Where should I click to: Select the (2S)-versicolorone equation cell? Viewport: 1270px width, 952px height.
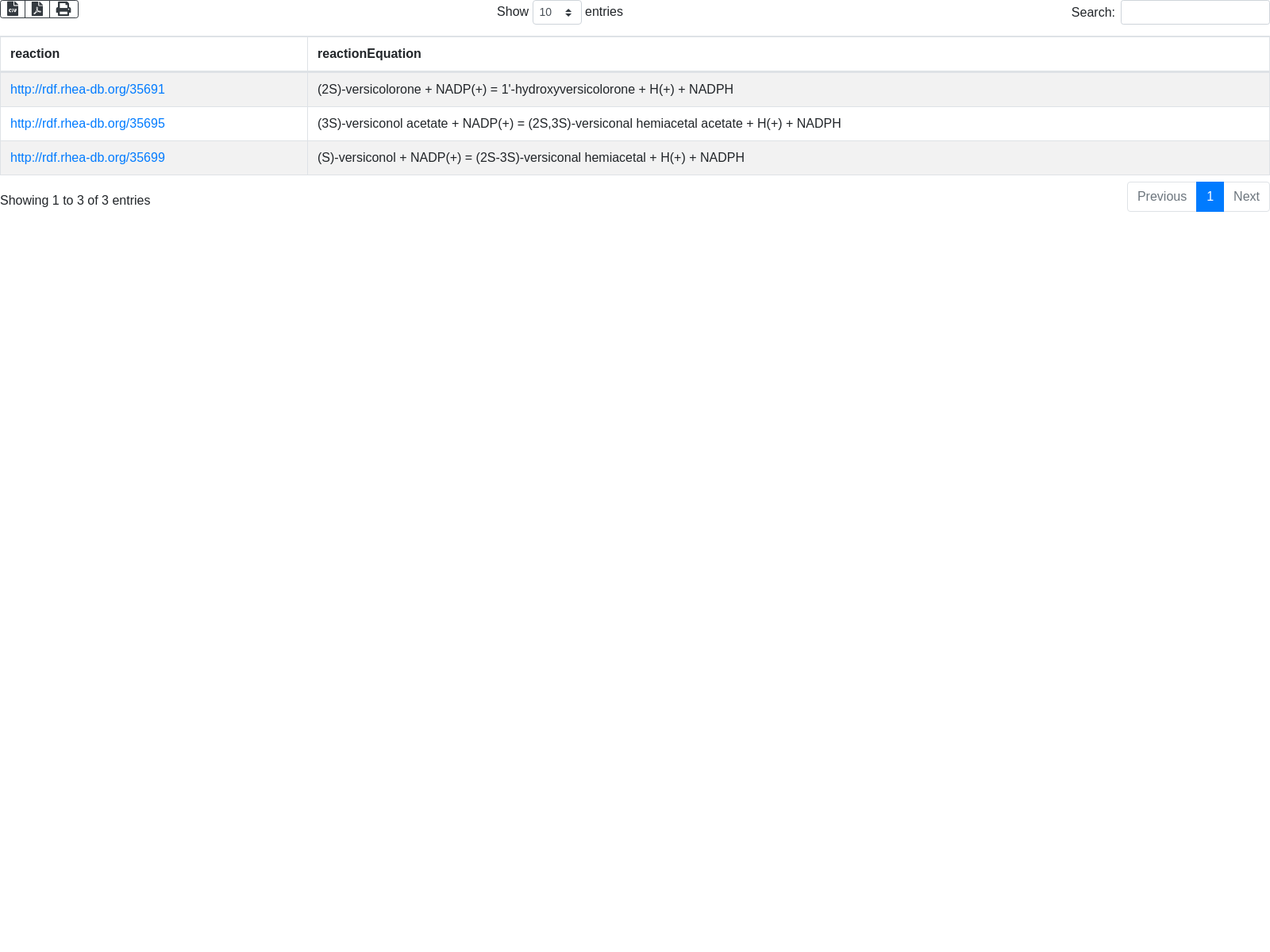(x=525, y=90)
